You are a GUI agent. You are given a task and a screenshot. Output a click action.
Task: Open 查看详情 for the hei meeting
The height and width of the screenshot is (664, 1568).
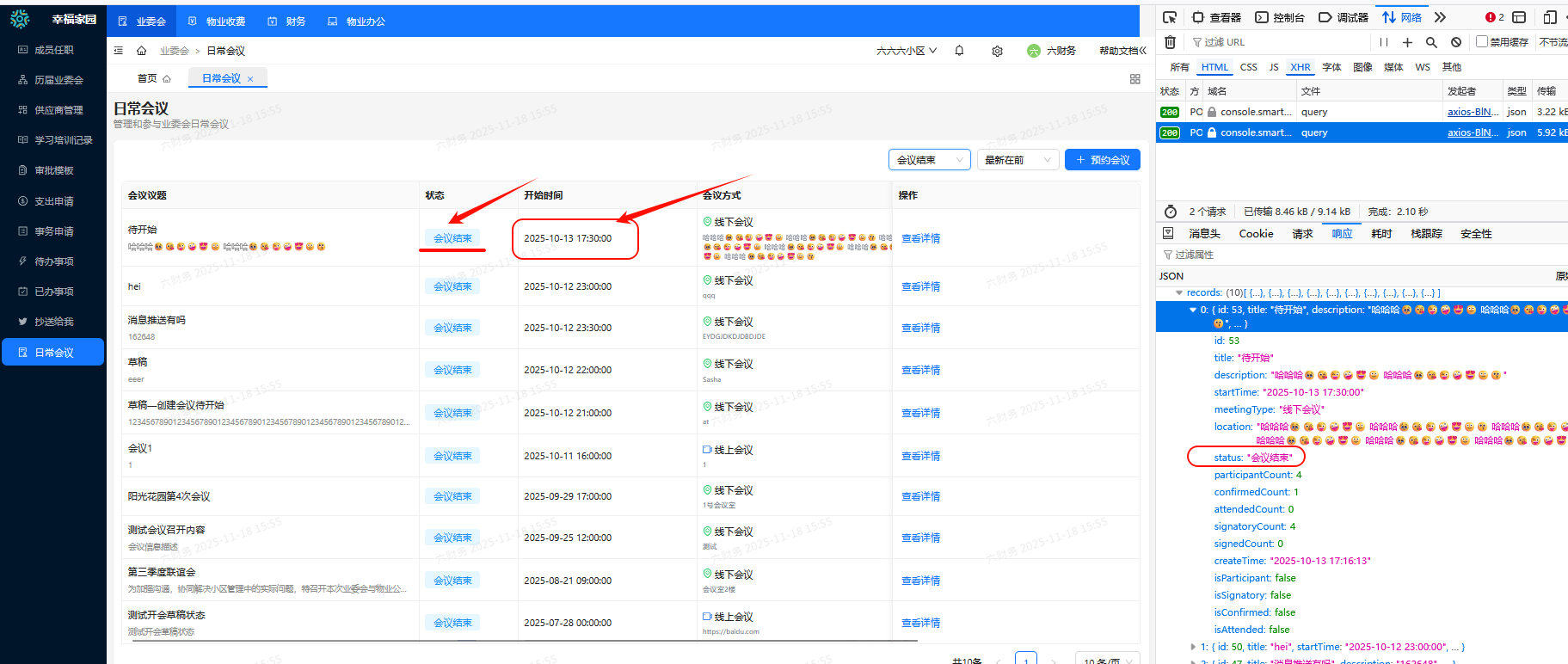click(x=920, y=286)
